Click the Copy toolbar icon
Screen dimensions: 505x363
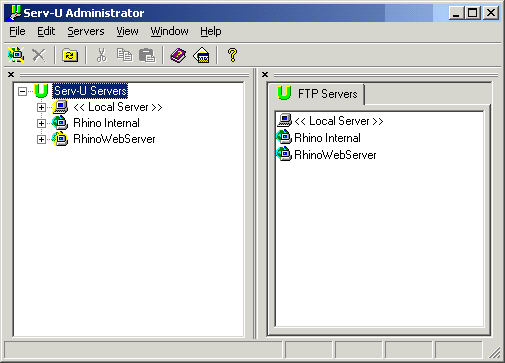point(124,55)
